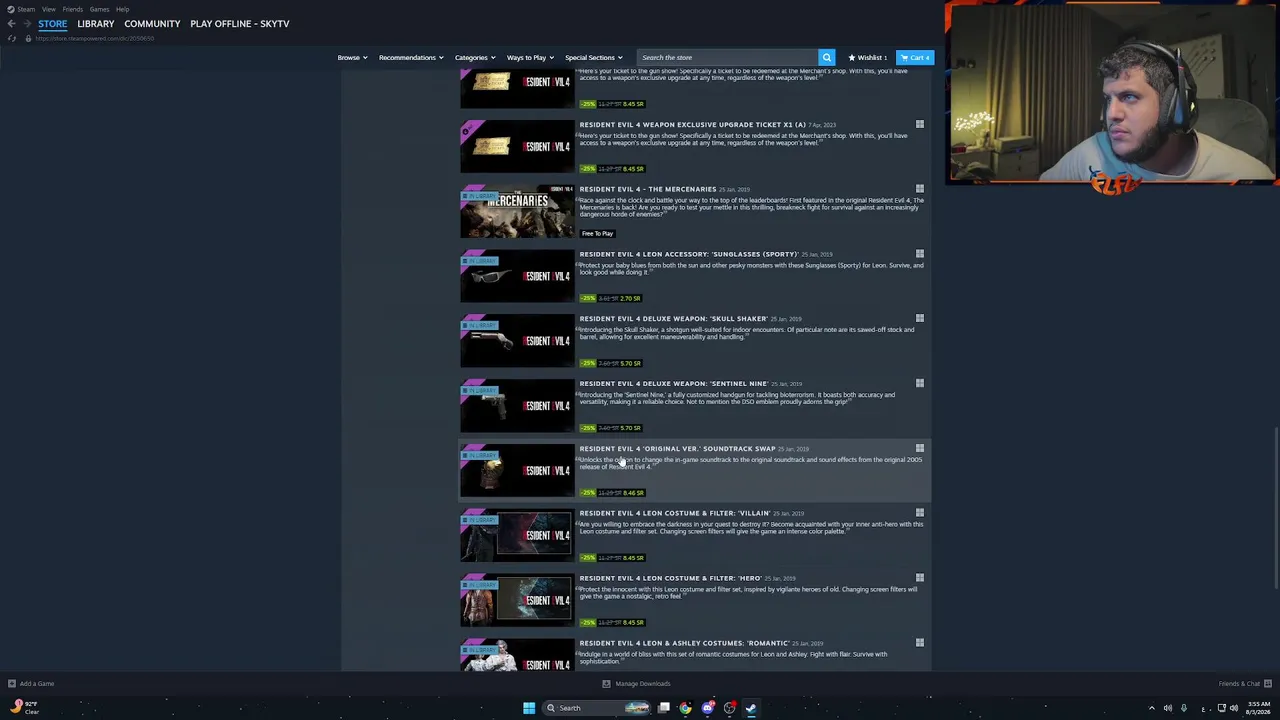Click the Free To Play label on Mercenaries
1280x720 pixels.
(x=597, y=233)
